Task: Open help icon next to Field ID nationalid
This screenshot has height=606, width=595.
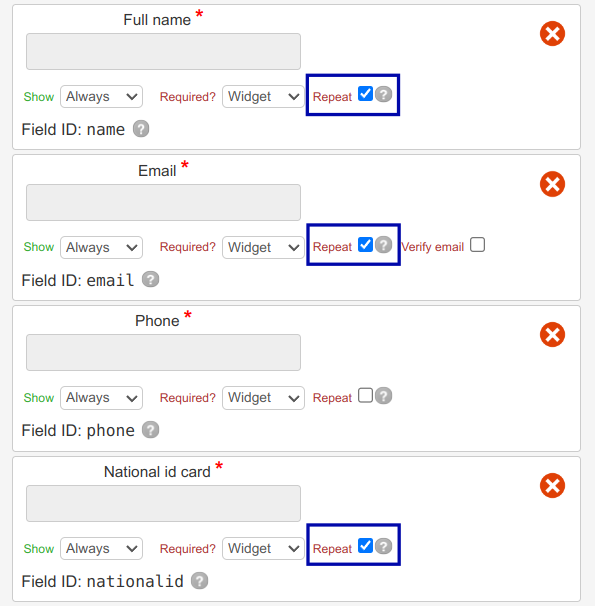Action: (x=199, y=580)
